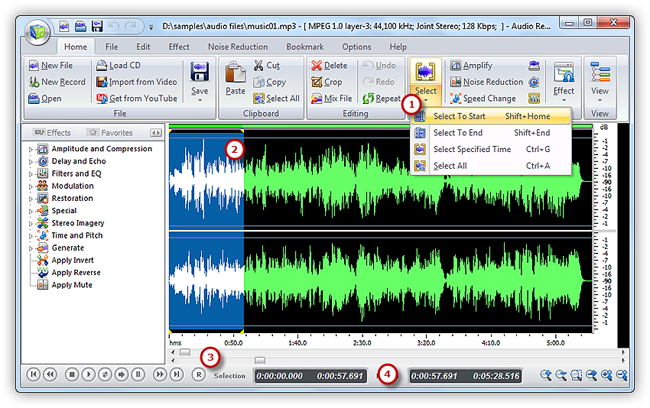This screenshot has width=650, height=408.
Task: Expand the Stereo Imagery node
Action: [x=30, y=223]
